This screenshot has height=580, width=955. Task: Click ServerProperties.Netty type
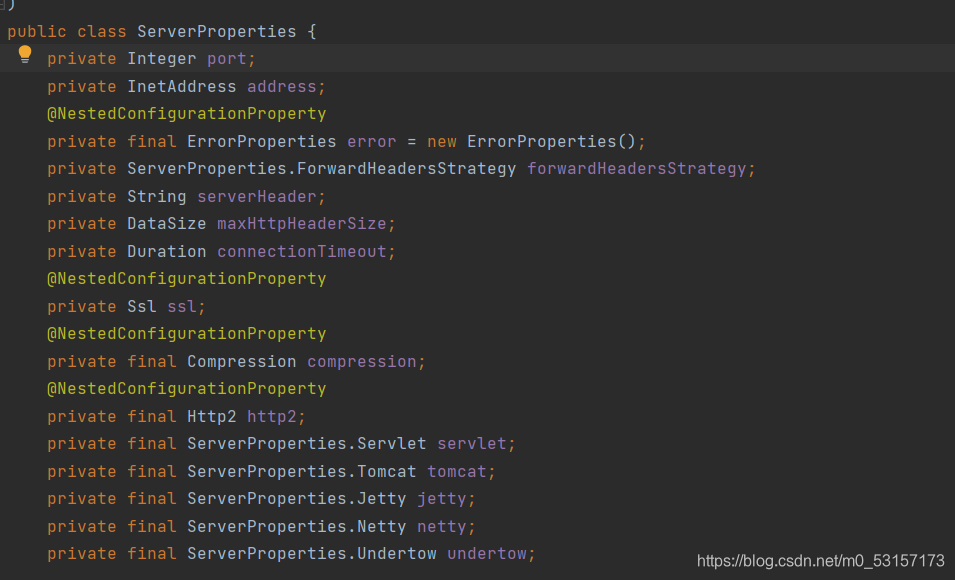click(297, 526)
